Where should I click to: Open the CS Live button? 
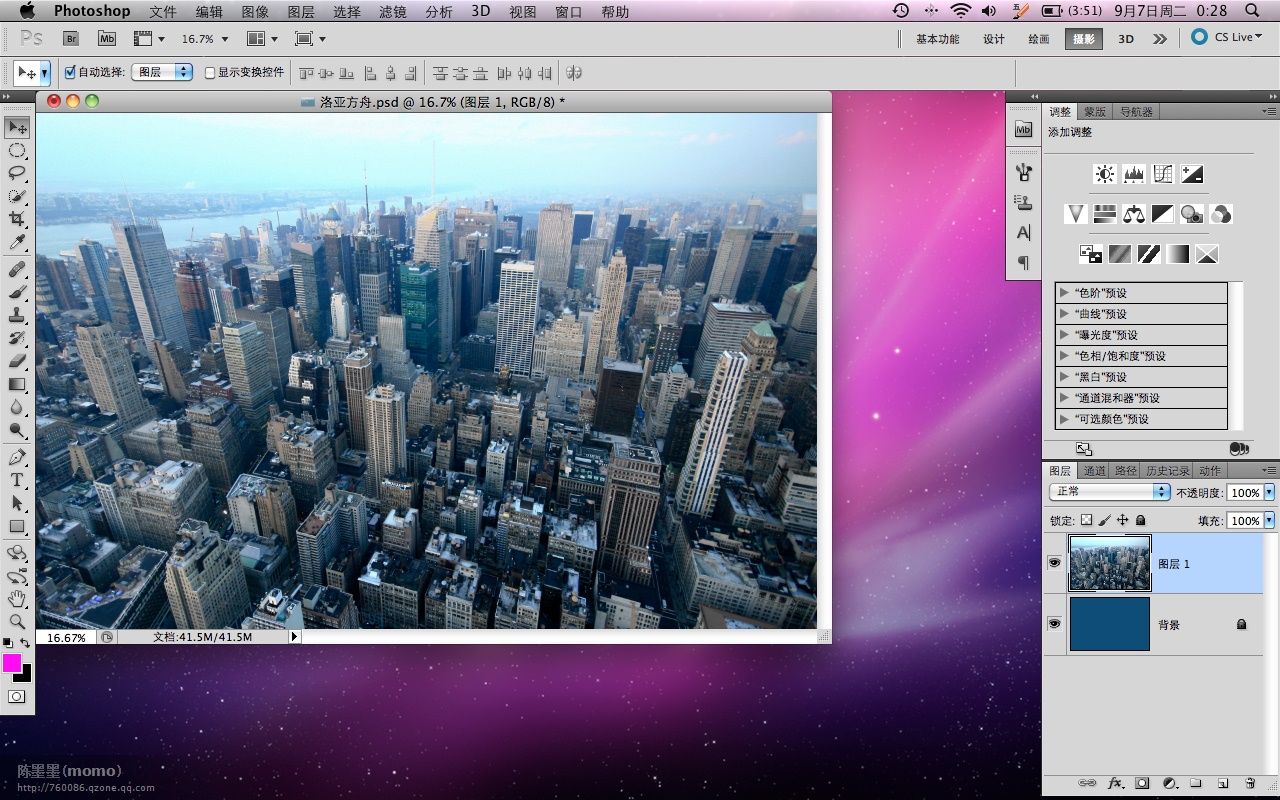point(1227,37)
